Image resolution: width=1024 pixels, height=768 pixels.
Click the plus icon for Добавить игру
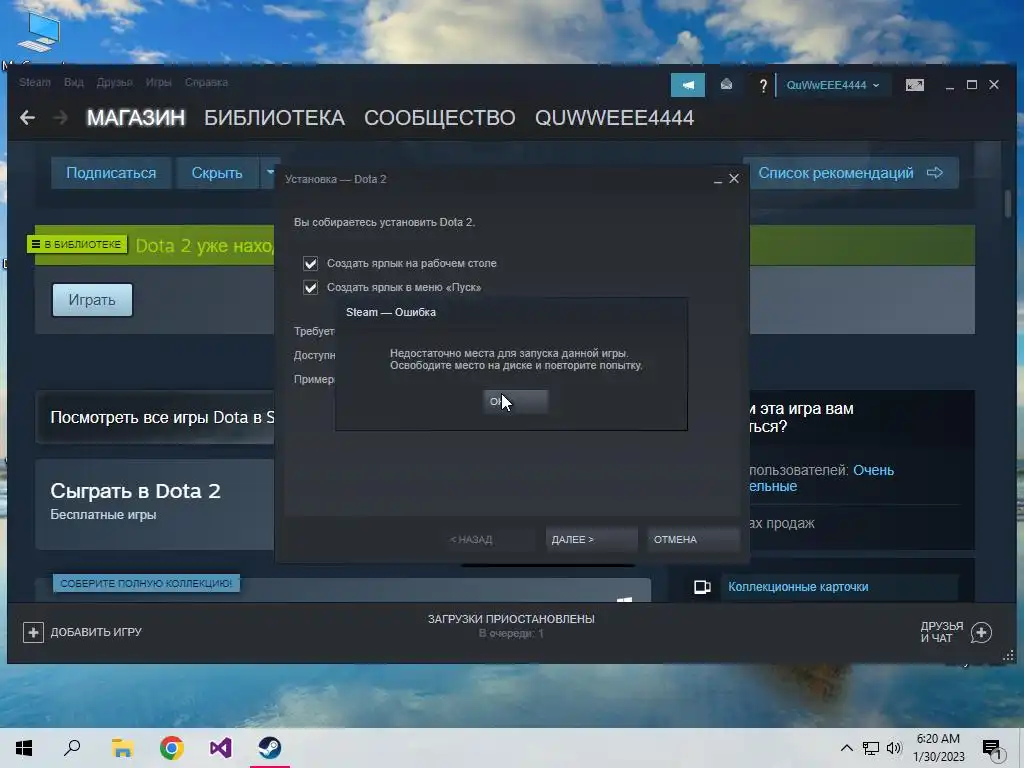coord(33,632)
